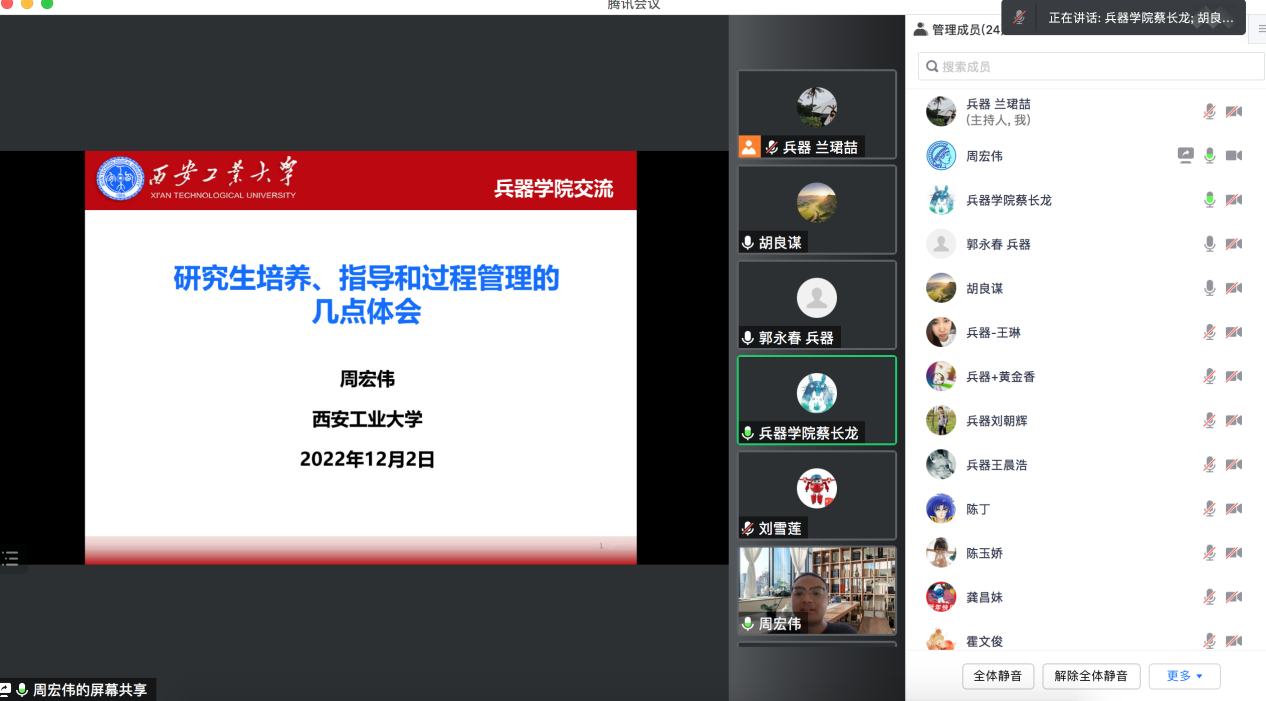Click the list icon at the slide's left edge
This screenshot has height=701, width=1266.
coord(10,558)
